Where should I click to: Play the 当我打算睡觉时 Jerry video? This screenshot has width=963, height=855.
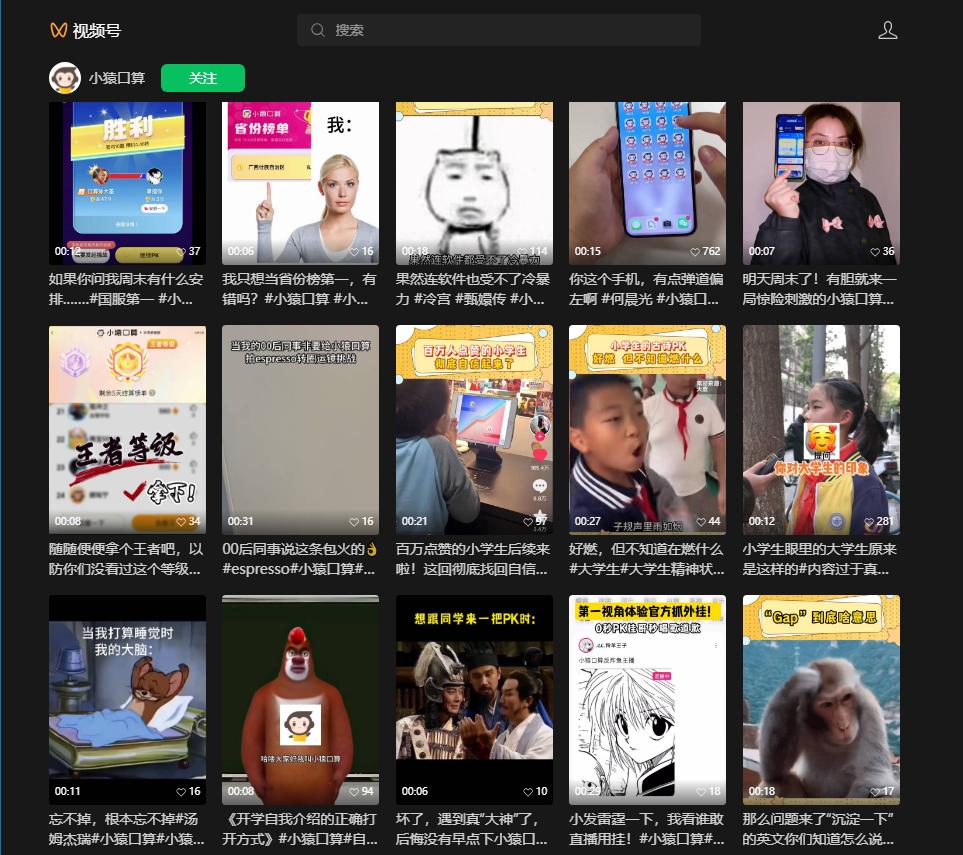pos(127,700)
